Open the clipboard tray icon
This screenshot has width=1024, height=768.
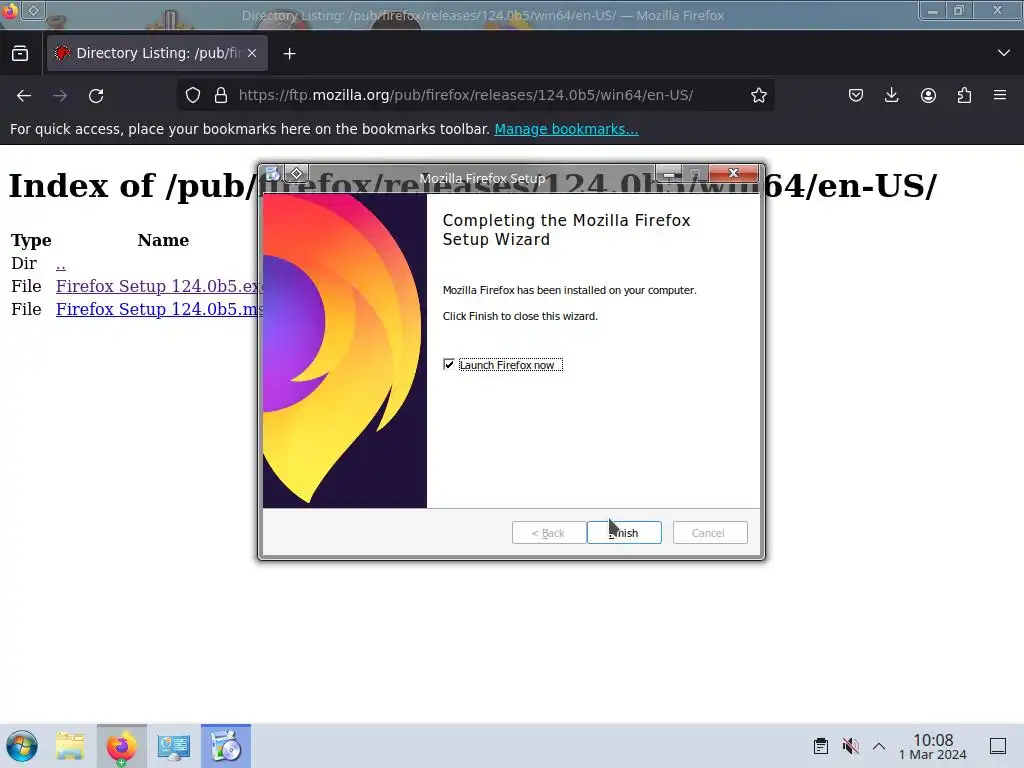(821, 746)
